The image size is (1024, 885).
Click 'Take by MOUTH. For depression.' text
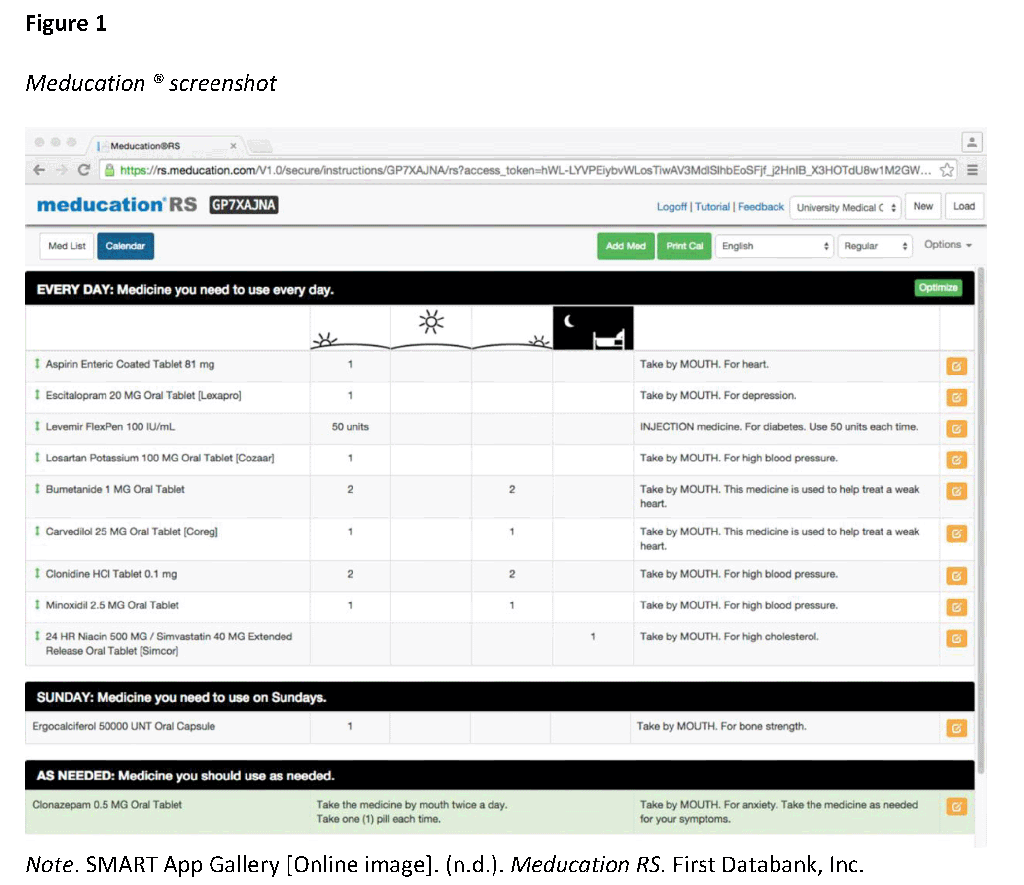[x=718, y=396]
